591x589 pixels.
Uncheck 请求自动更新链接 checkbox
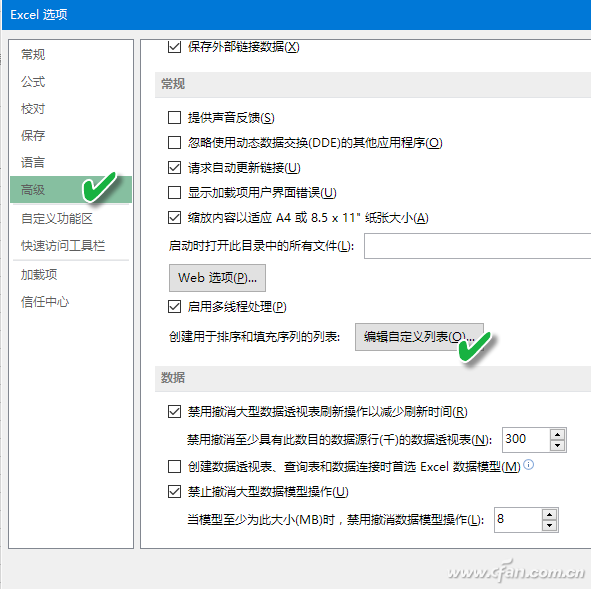[x=174, y=167]
